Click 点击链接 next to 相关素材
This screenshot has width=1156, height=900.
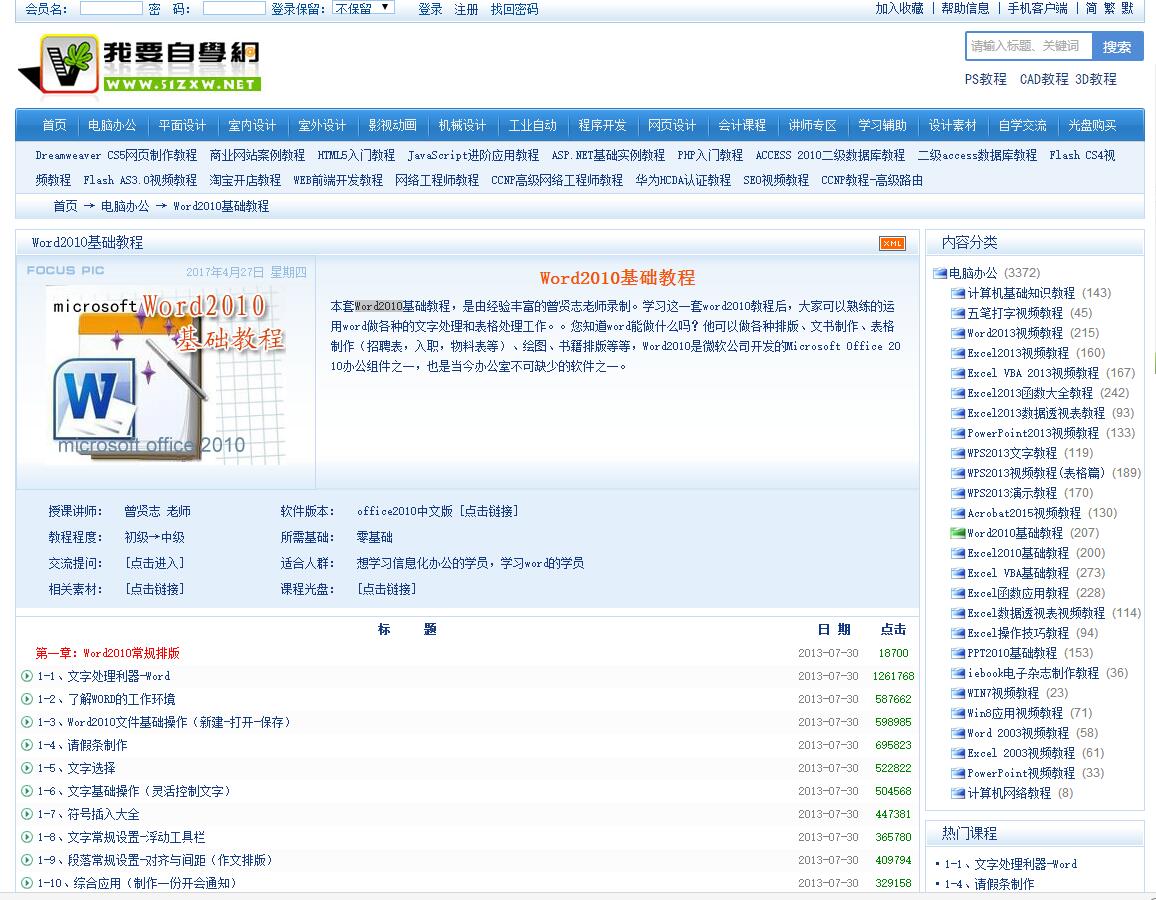[x=154, y=589]
